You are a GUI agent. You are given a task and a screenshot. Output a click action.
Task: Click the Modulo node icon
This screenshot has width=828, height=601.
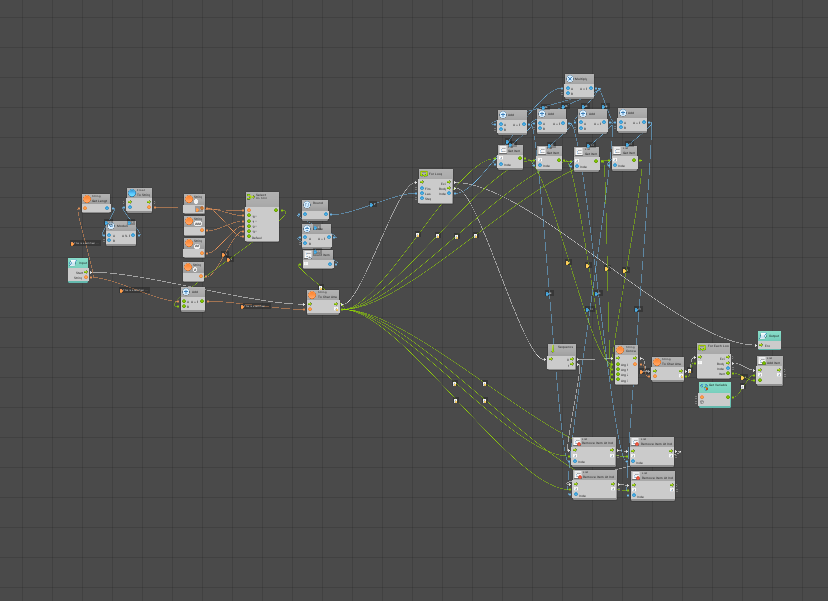[x=111, y=226]
